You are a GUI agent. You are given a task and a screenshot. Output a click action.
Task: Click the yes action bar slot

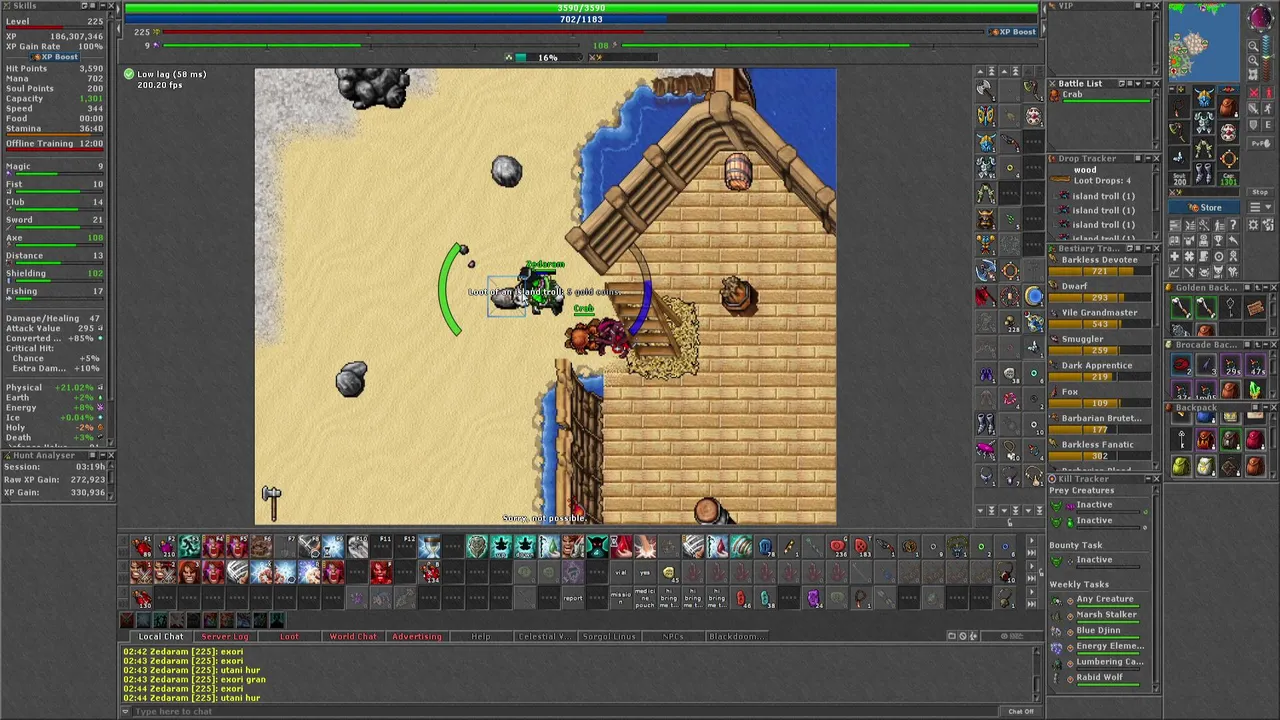point(645,573)
